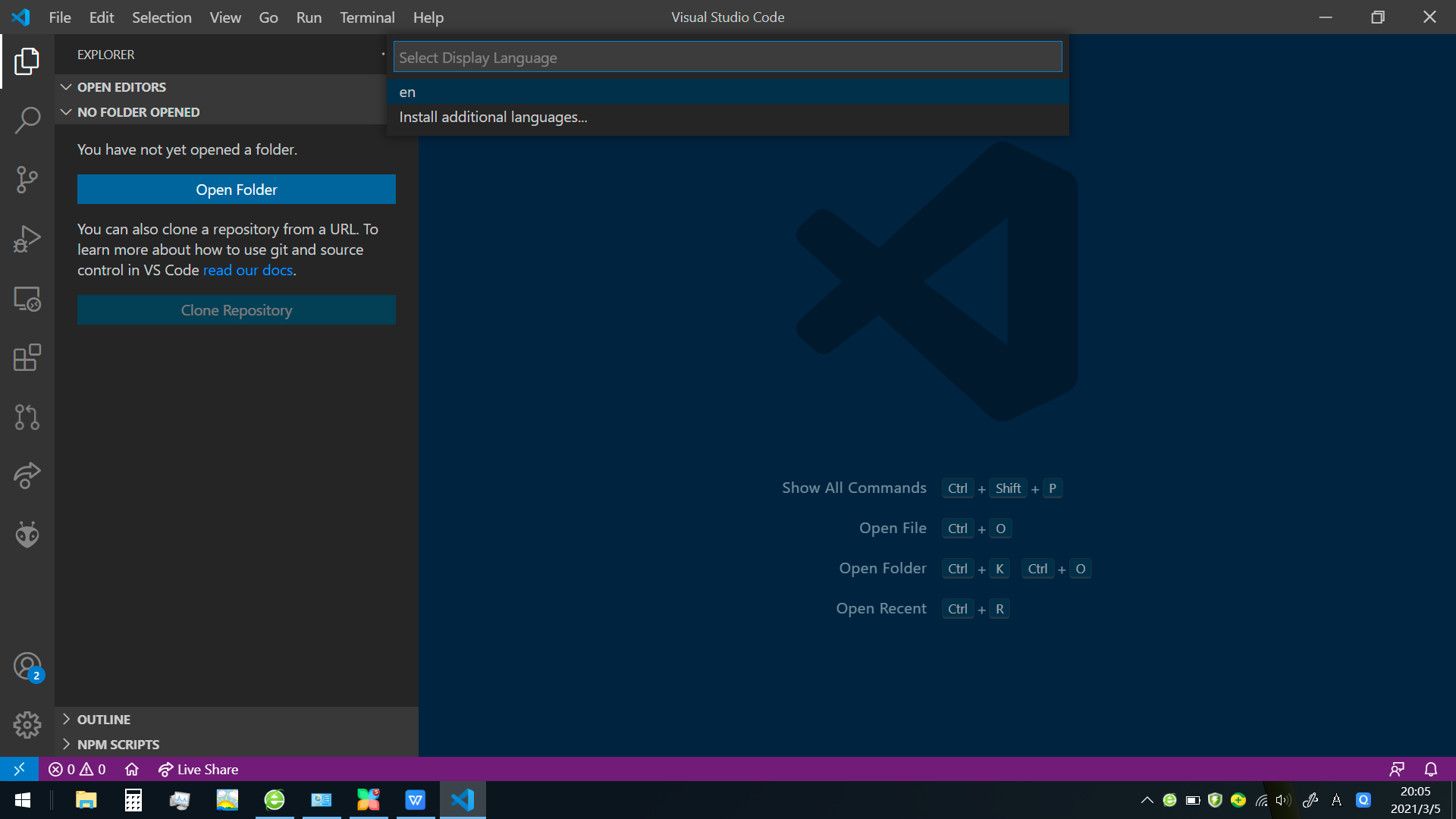Viewport: 1456px width, 819px height.
Task: Open the Manage gear icon
Action: [27, 725]
